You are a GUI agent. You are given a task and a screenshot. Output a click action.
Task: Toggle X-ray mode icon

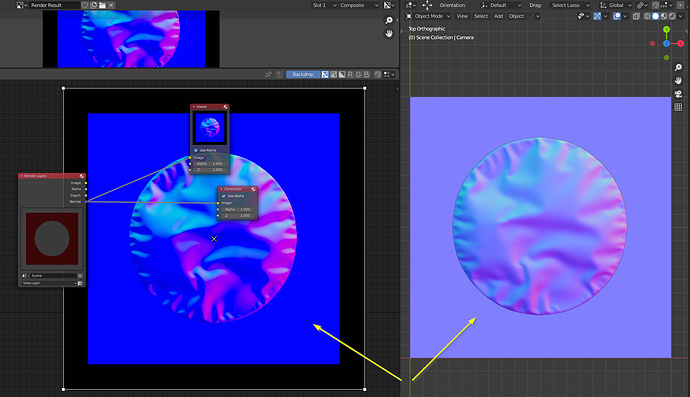(x=636, y=16)
